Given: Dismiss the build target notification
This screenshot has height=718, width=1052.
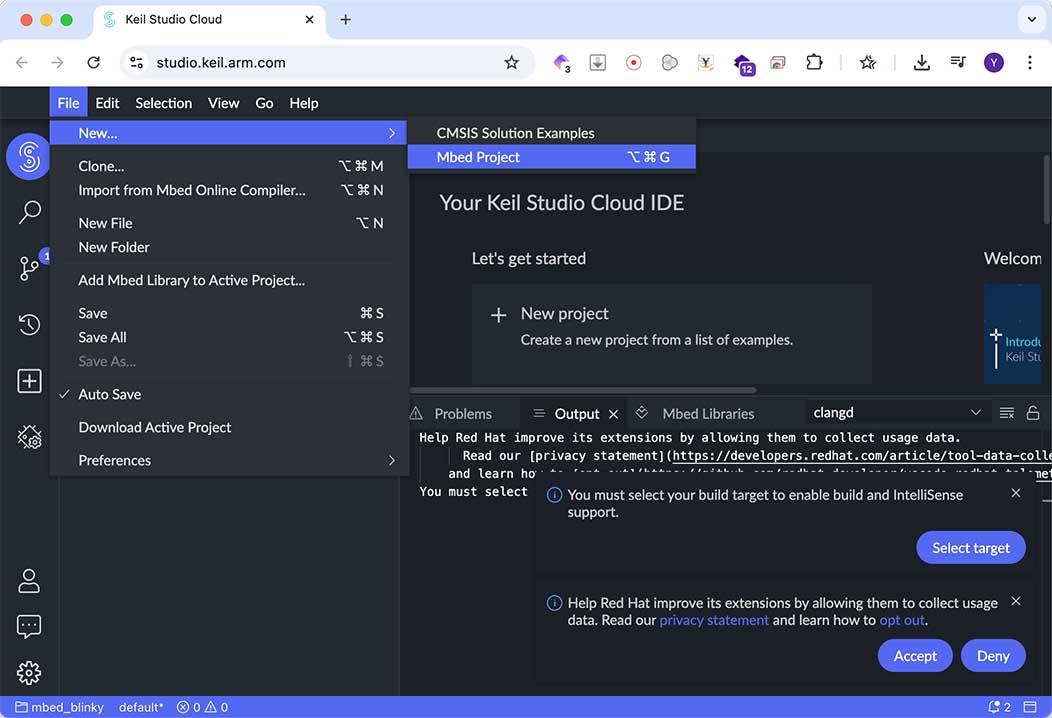Looking at the screenshot, I should tap(1016, 493).
